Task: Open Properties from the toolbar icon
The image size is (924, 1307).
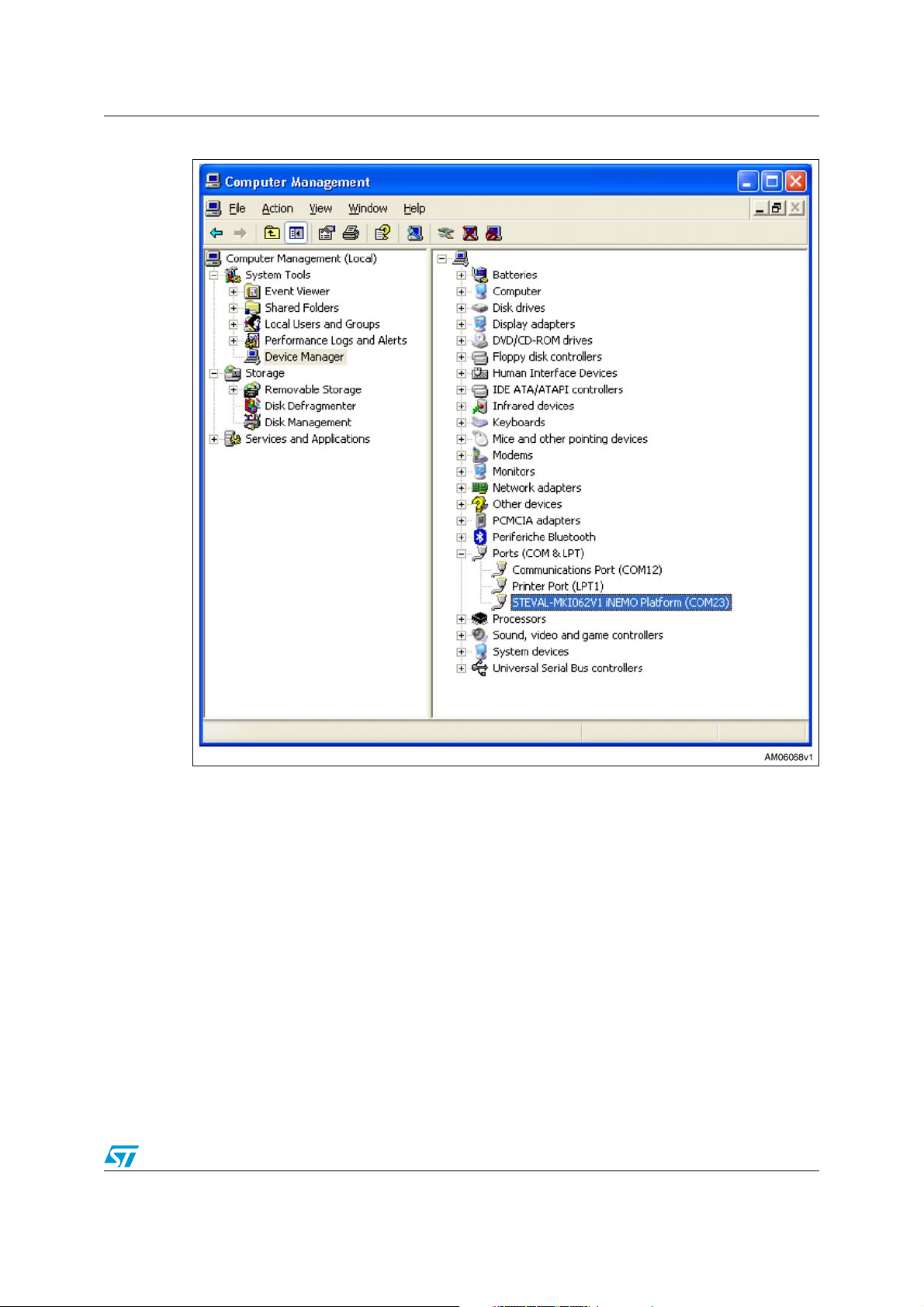Action: [327, 233]
